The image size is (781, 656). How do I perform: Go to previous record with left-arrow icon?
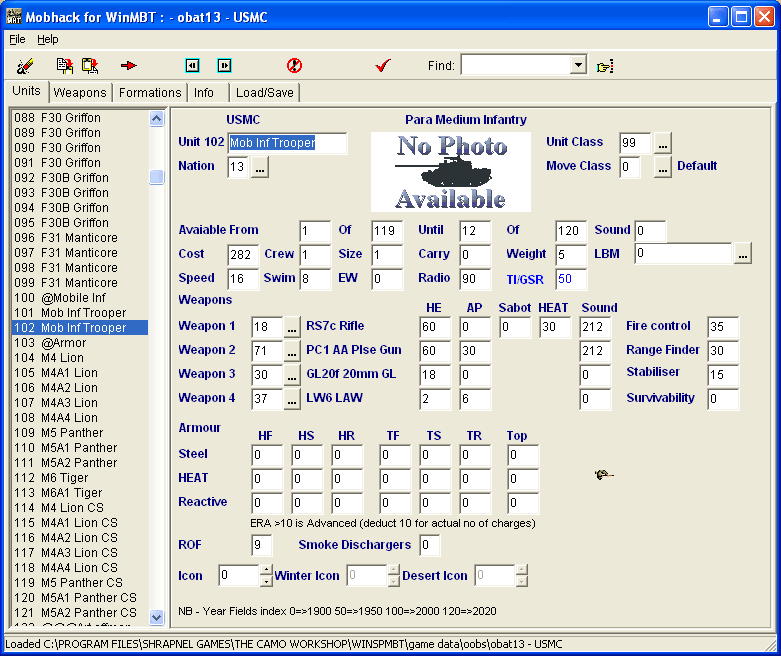[x=193, y=66]
